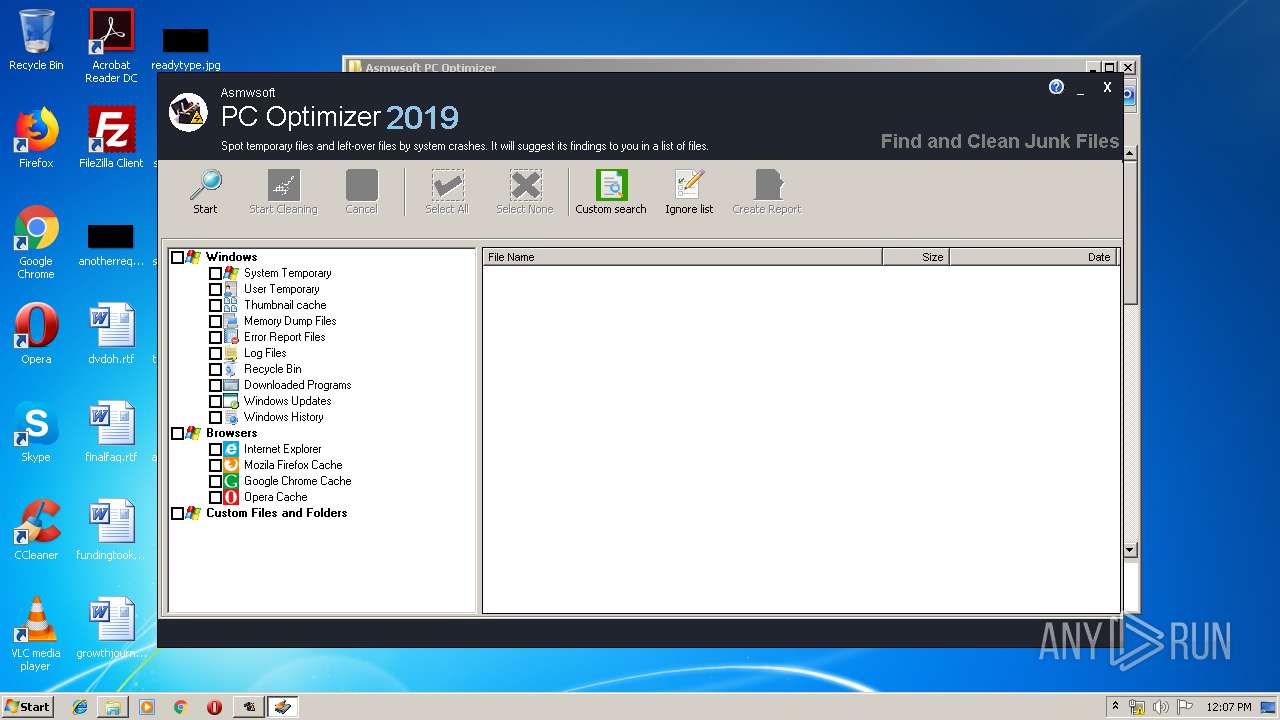Click the Mozila Firefox Cache icon
The height and width of the screenshot is (720, 1280).
click(x=231, y=465)
